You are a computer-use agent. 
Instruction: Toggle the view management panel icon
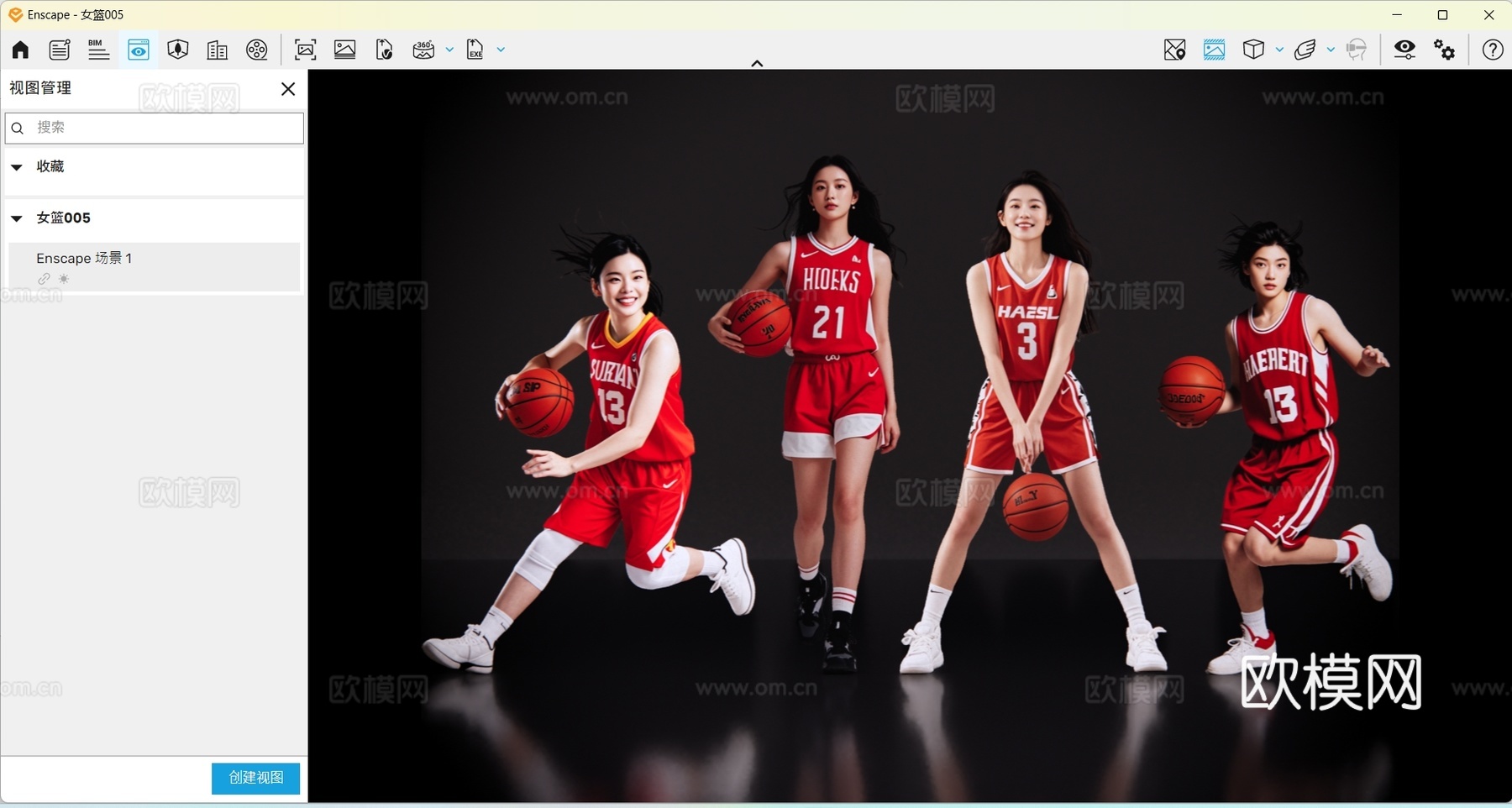point(139,50)
